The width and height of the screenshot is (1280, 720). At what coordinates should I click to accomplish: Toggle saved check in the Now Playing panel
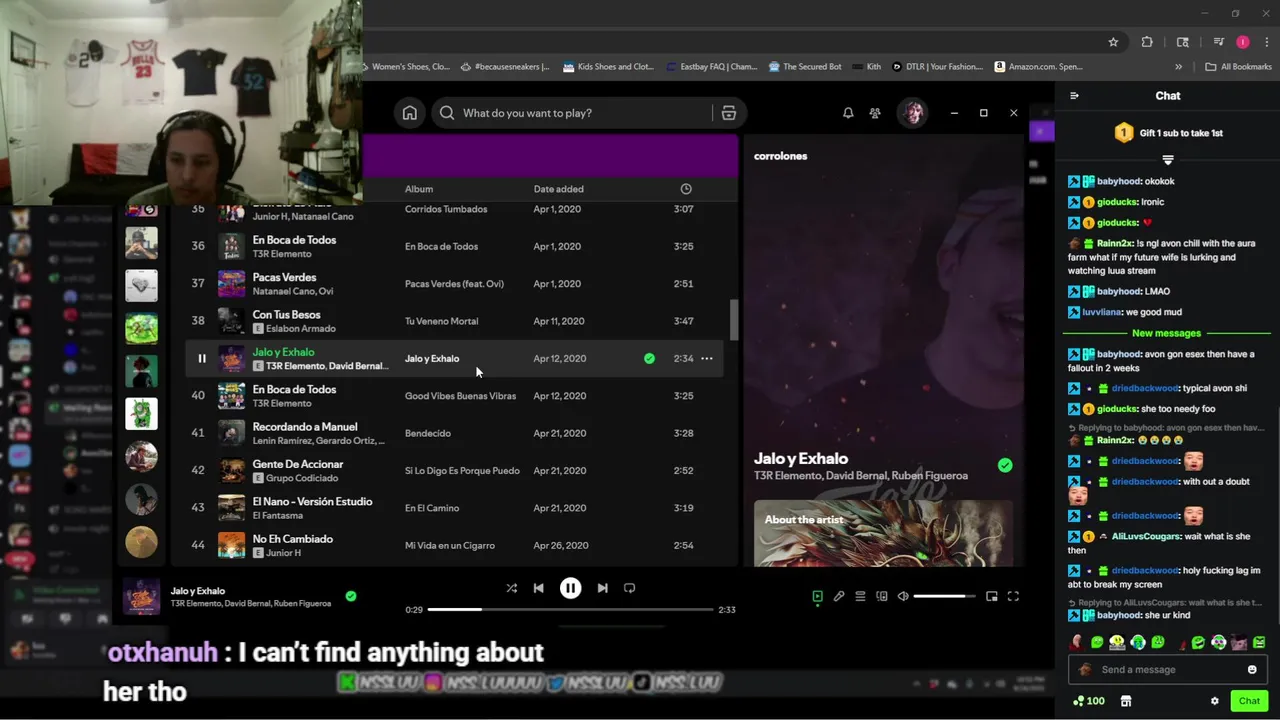point(1005,465)
